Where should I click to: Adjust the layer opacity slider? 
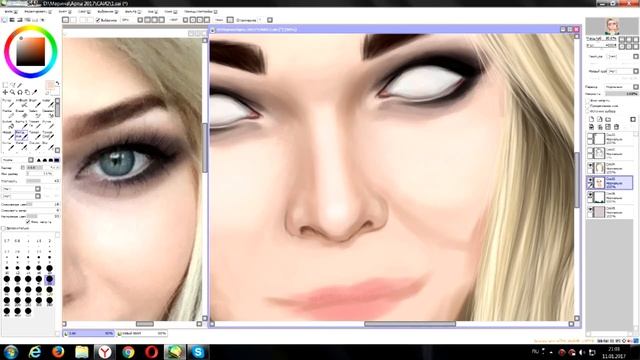click(x=621, y=94)
